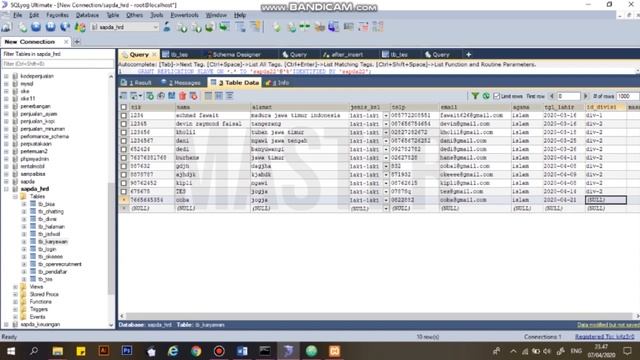Image resolution: width=640 pixels, height=360 pixels.
Task: Click the add new query tab plus button
Action: (469, 54)
